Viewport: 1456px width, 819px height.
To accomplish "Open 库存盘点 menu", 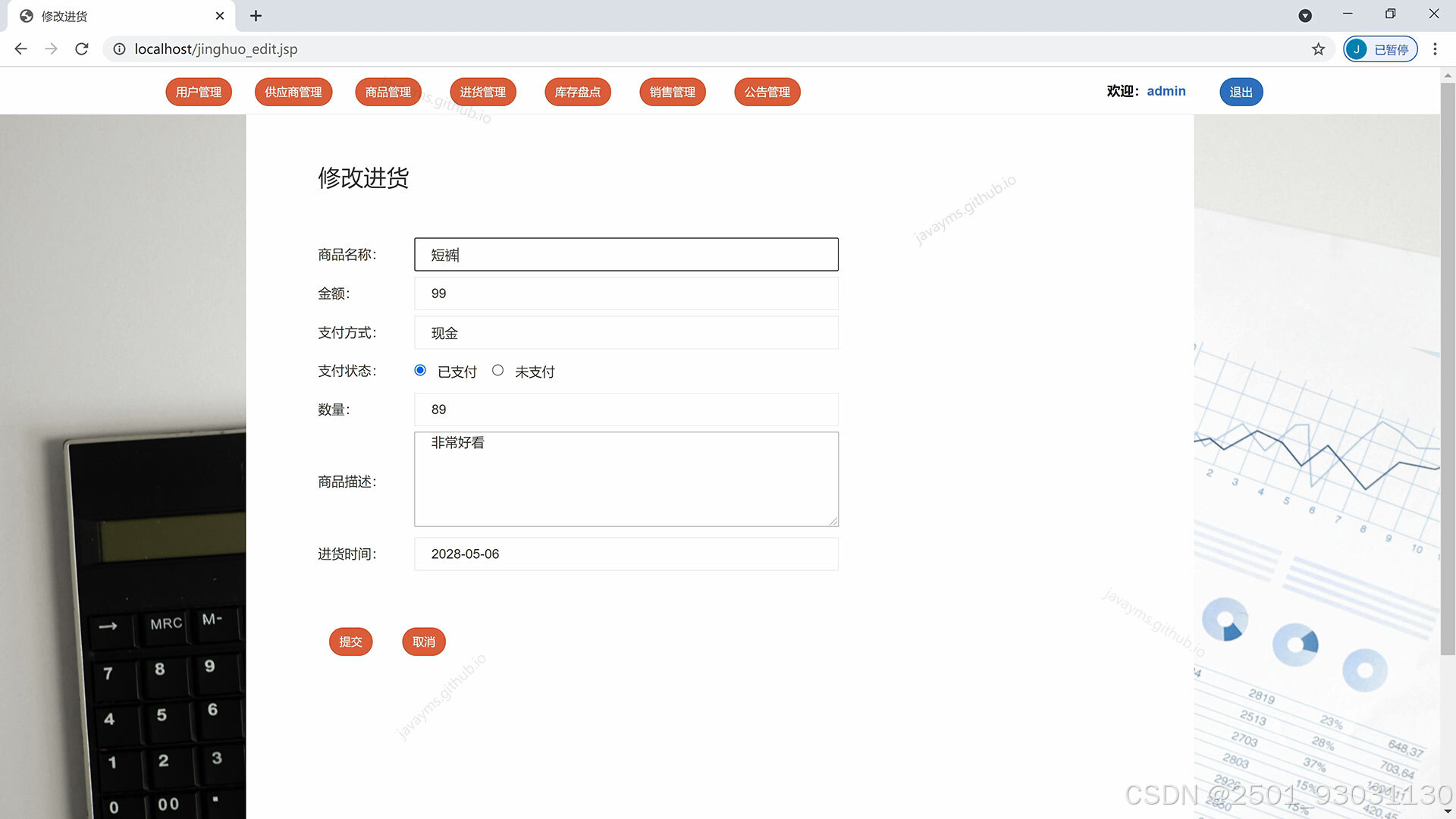I will tap(578, 92).
